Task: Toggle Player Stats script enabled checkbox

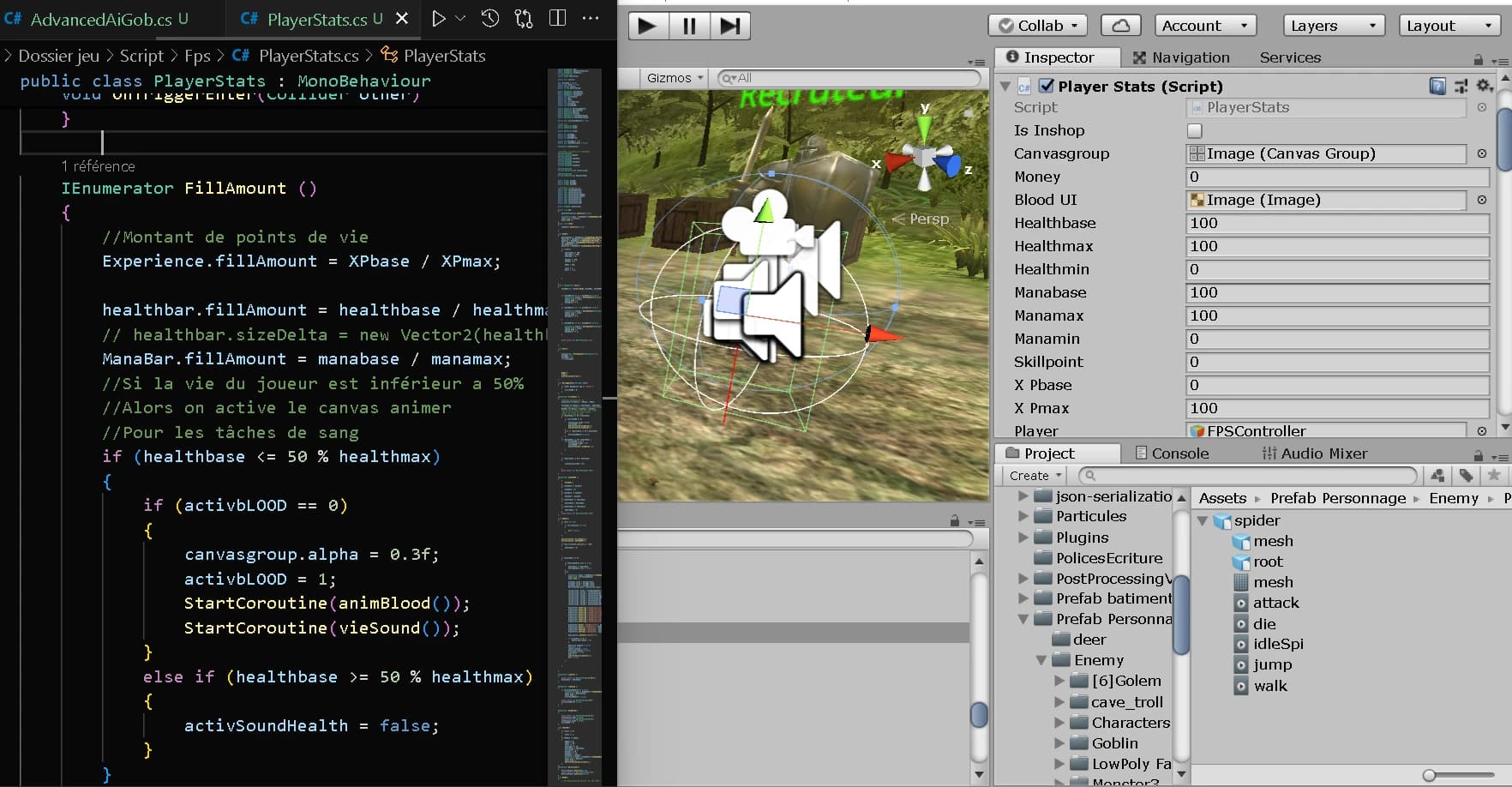Action: 1047,86
